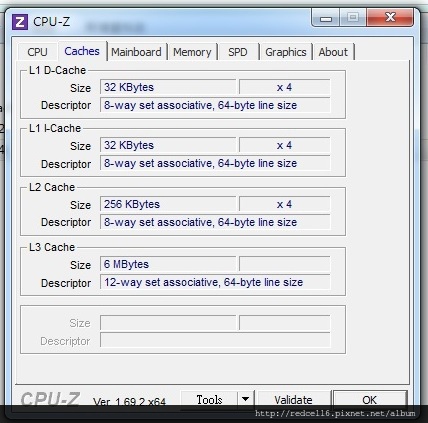This screenshot has width=428, height=423.
Task: Click the OK button
Action: pos(370,400)
